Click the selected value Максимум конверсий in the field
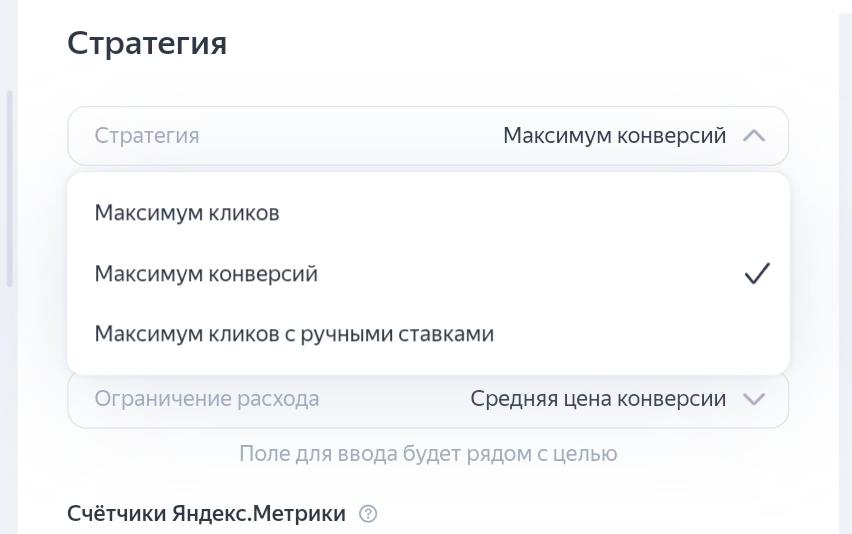The image size is (852, 534). (615, 136)
